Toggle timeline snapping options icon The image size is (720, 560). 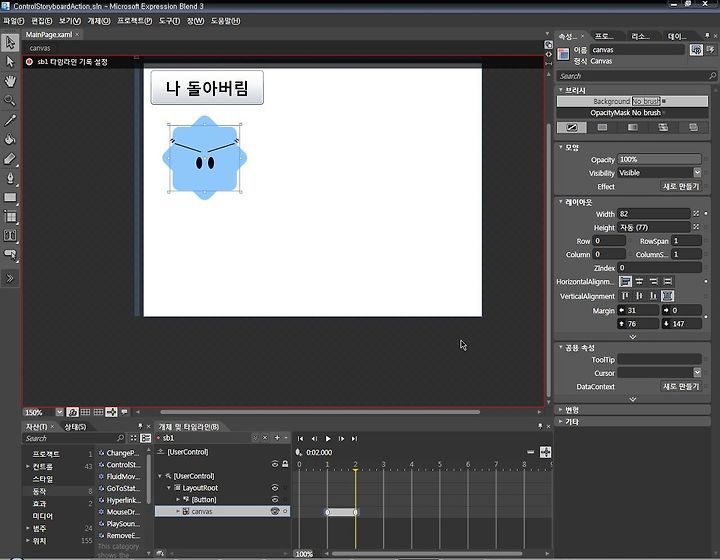[546, 452]
